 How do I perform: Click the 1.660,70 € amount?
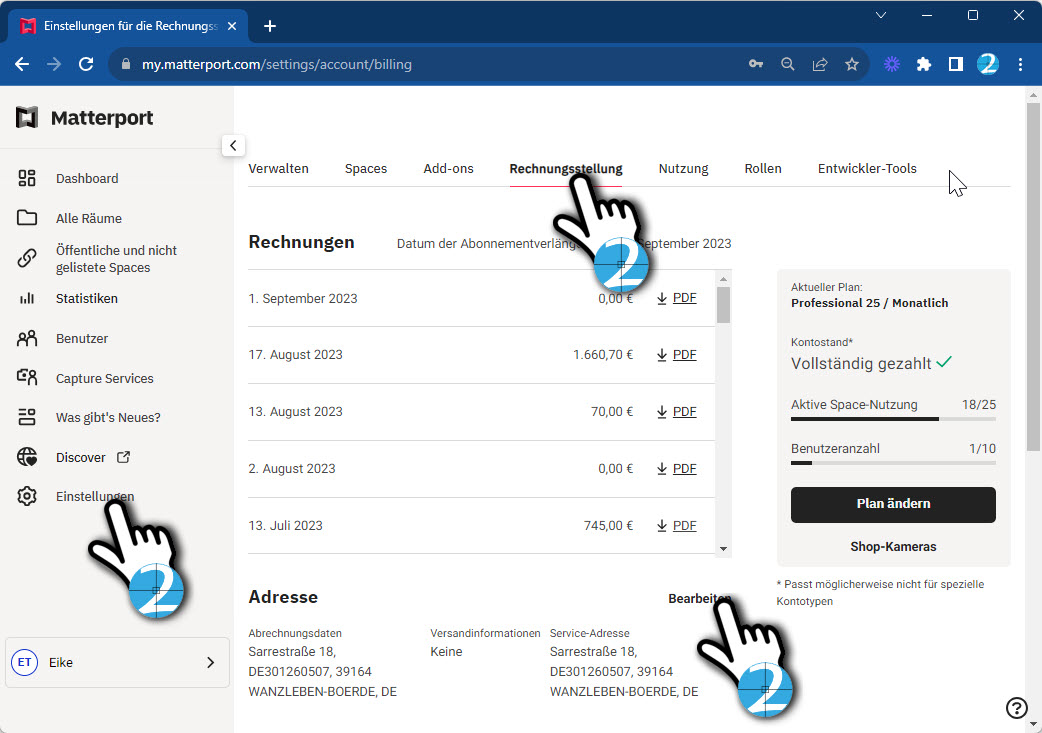pos(603,355)
